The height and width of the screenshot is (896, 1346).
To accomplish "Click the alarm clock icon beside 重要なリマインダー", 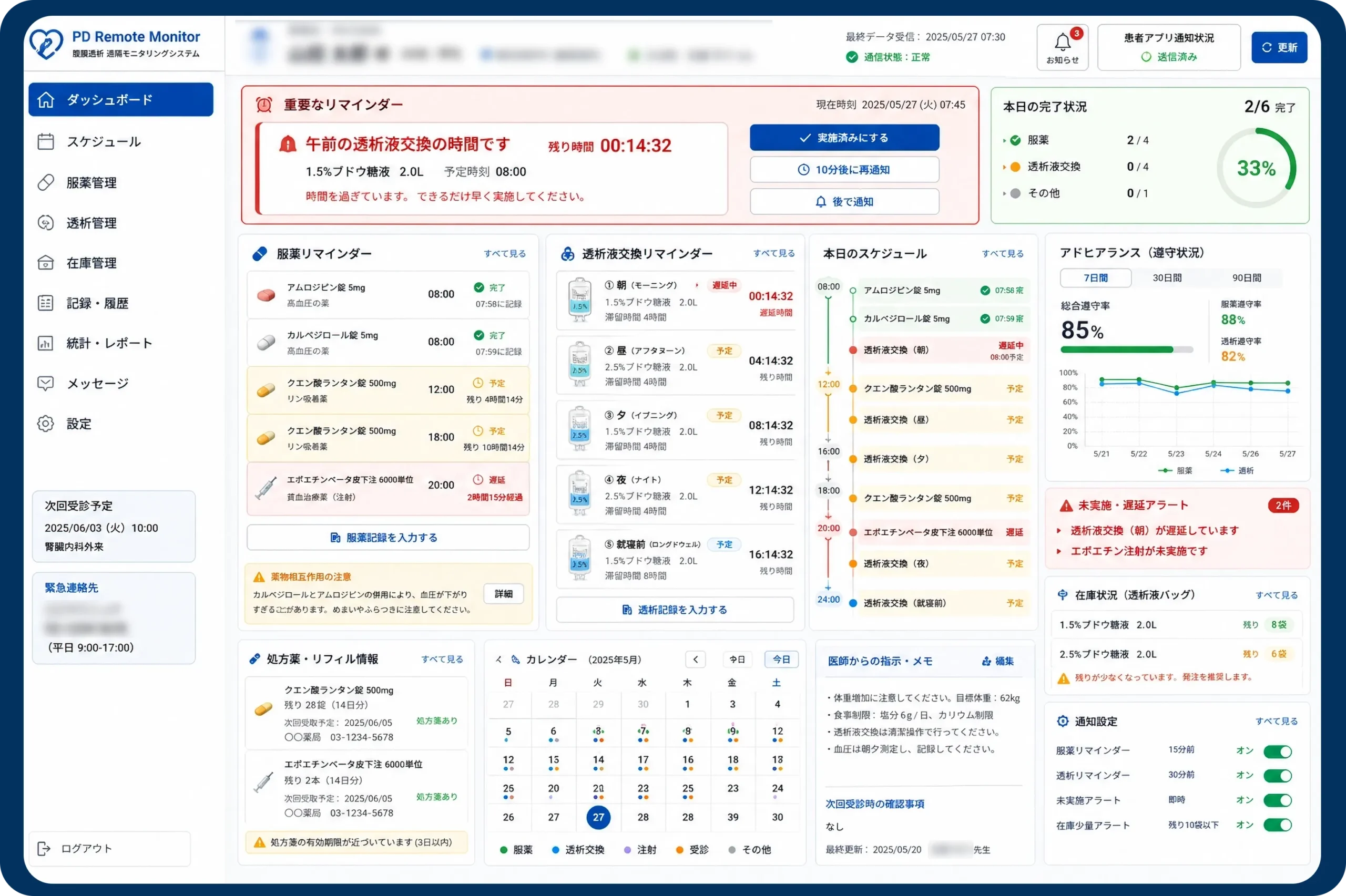I will (x=264, y=105).
